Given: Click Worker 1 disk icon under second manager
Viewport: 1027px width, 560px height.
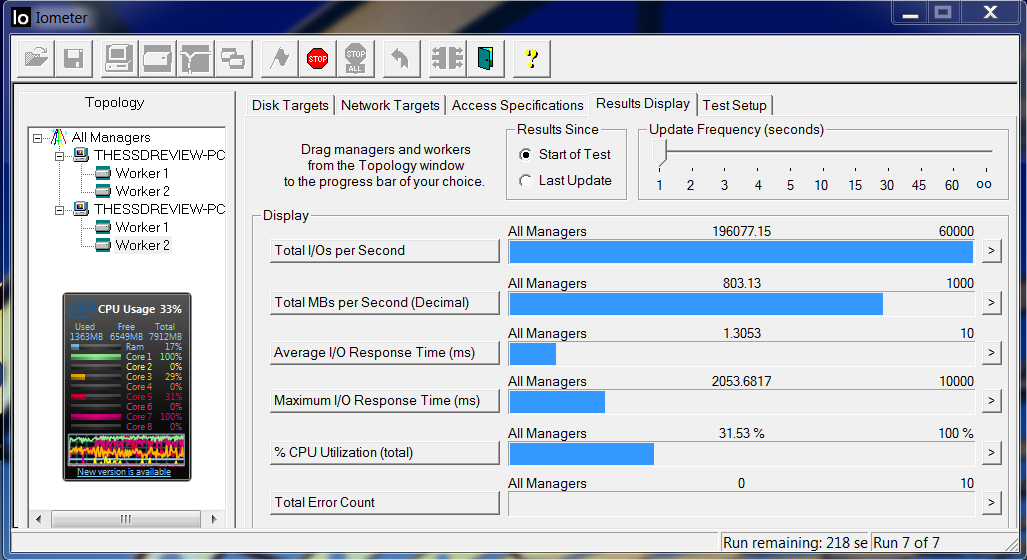Looking at the screenshot, I should coord(103,227).
